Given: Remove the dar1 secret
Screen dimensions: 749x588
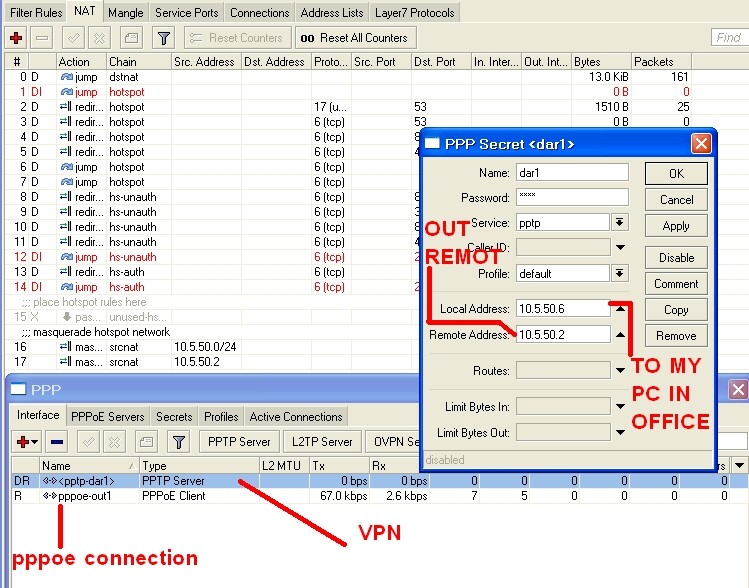Looking at the screenshot, I should point(676,336).
